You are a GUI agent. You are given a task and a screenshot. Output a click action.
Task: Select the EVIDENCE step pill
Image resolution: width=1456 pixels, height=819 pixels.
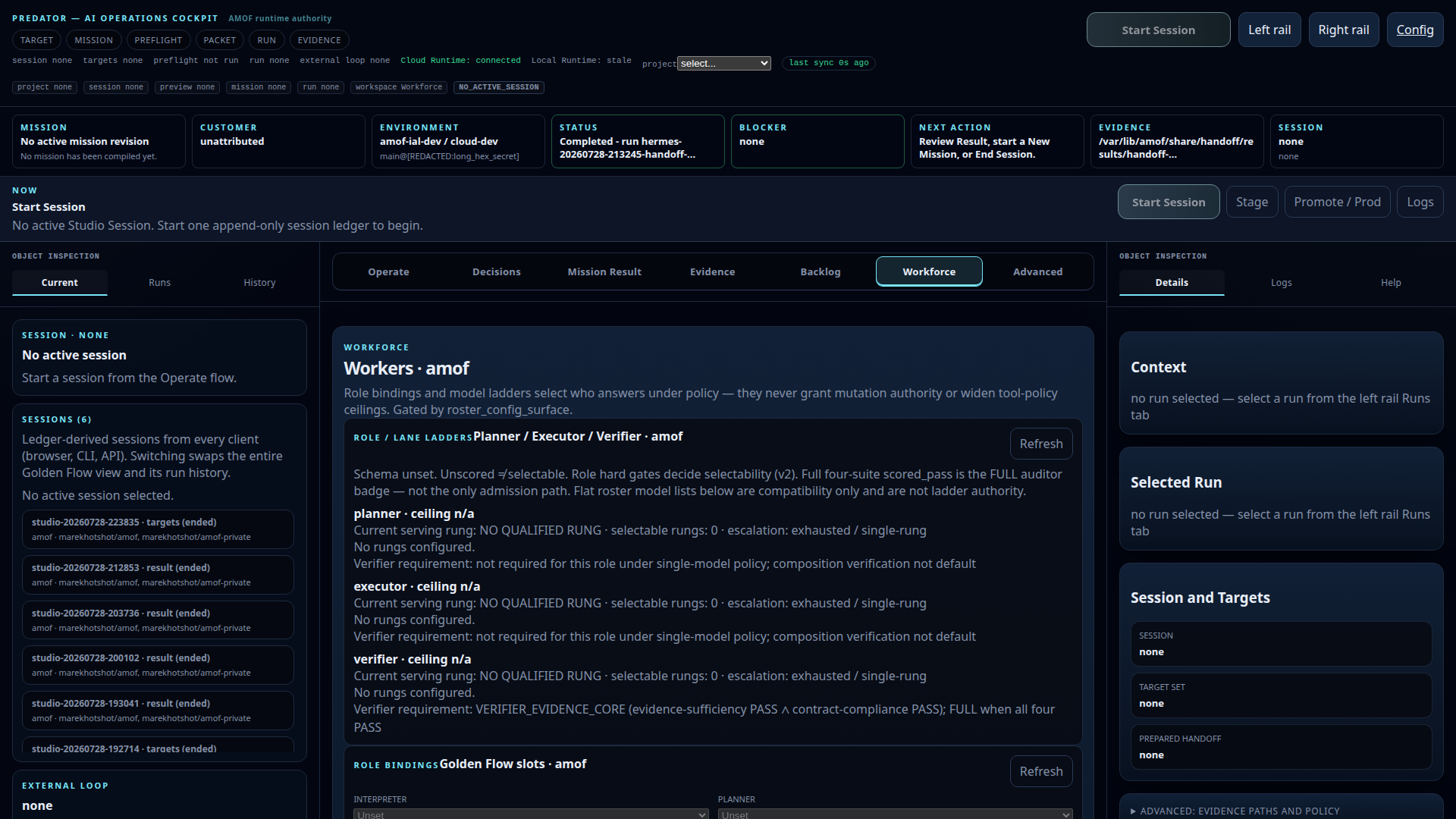pos(319,40)
